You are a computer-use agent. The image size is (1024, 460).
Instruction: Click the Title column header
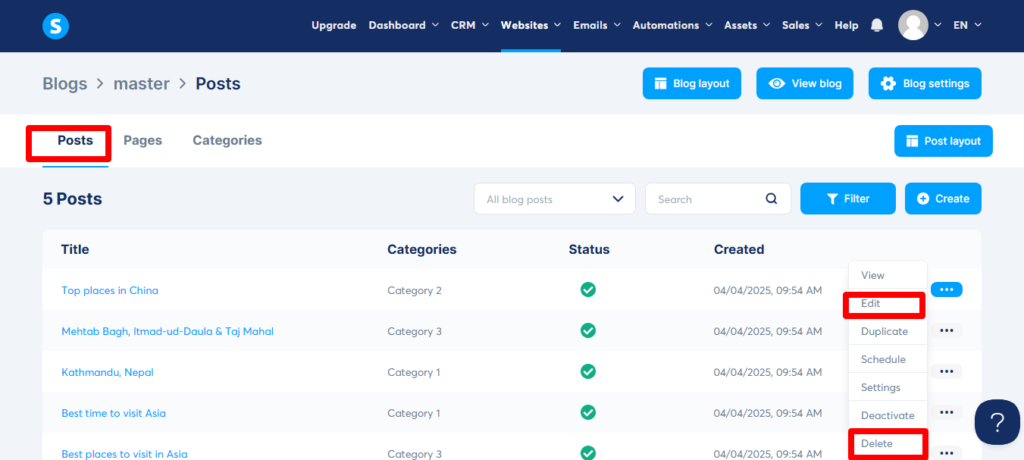click(75, 249)
